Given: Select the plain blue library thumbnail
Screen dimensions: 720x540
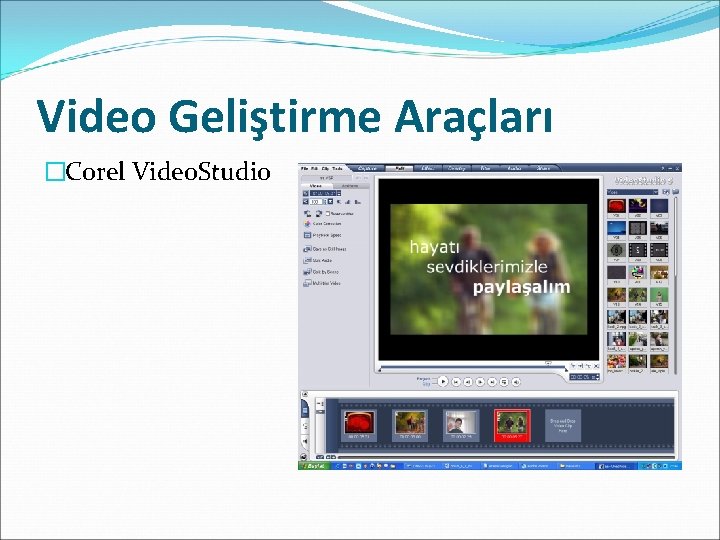Looking at the screenshot, I should 658,206.
